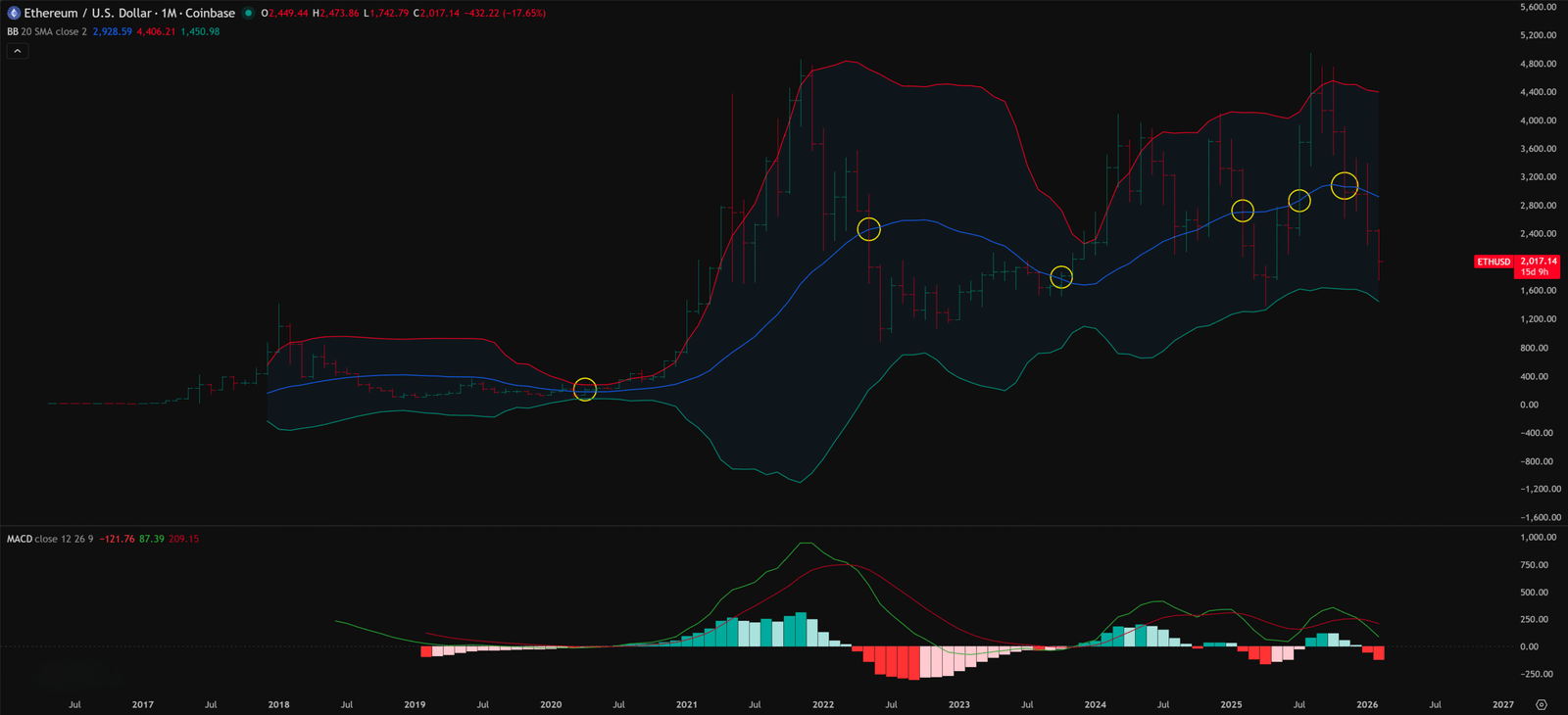Select the yellow circle just after 2025
This screenshot has height=715, width=1568.
click(x=1242, y=211)
